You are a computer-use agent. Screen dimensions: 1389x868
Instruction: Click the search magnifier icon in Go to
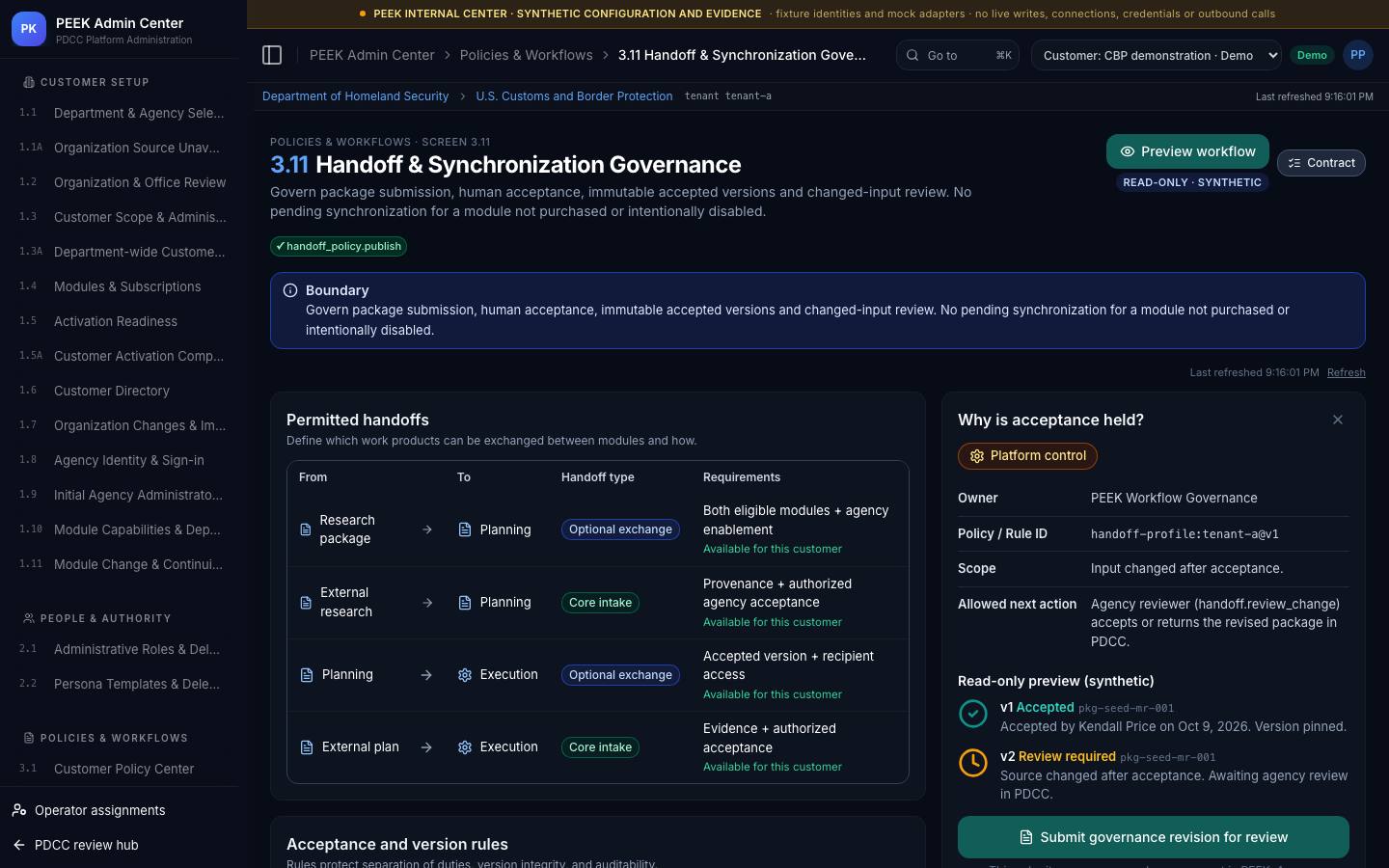click(x=912, y=55)
